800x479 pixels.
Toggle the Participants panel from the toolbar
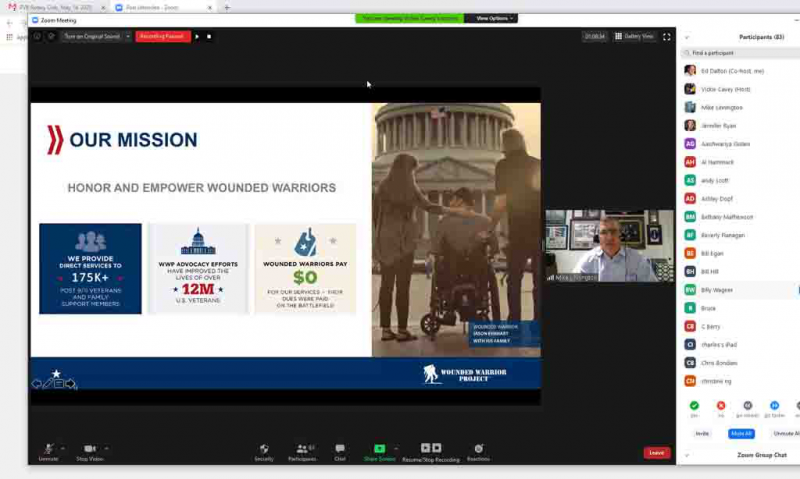[x=302, y=452]
